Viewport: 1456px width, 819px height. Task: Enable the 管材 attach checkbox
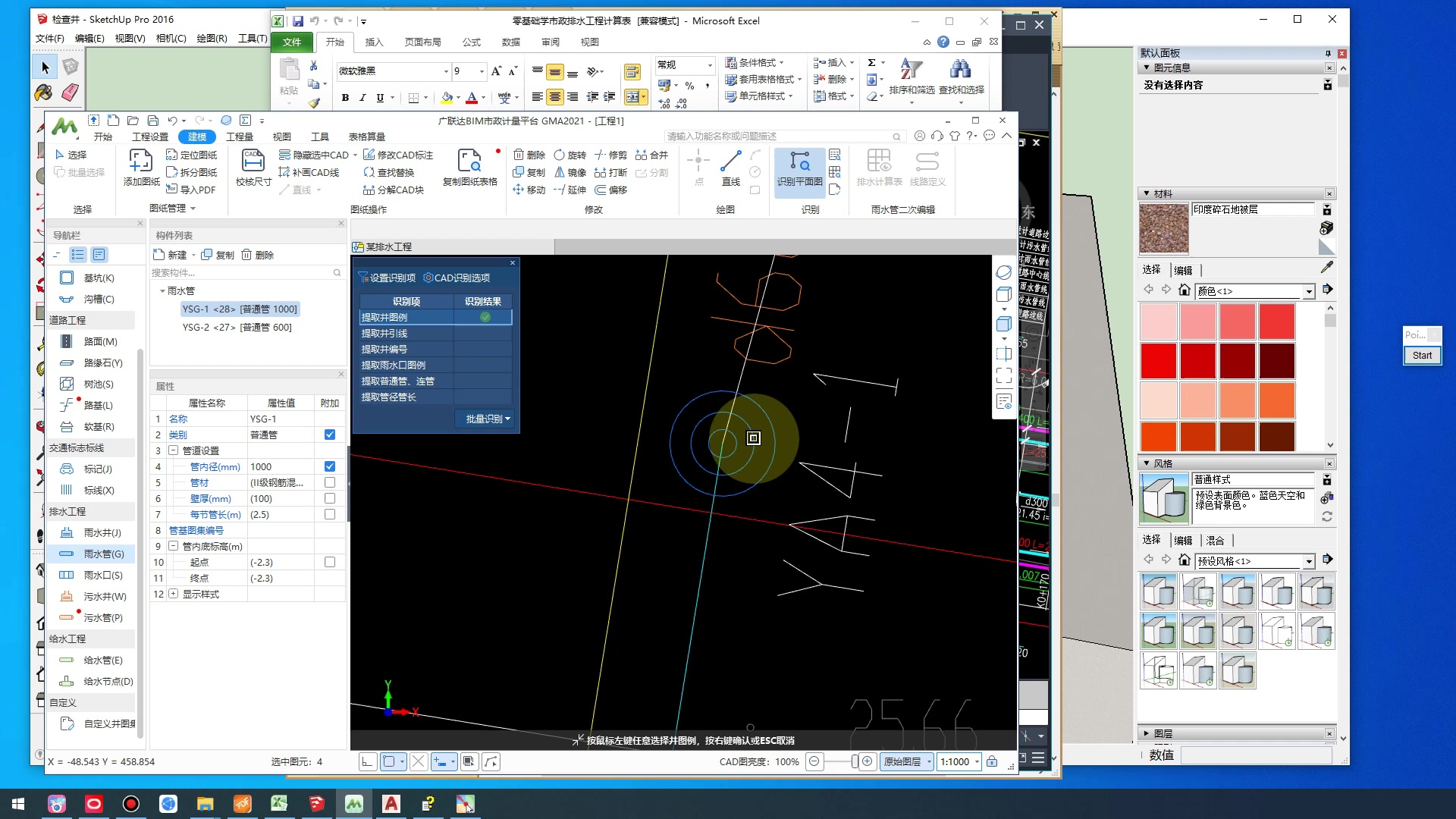point(329,482)
